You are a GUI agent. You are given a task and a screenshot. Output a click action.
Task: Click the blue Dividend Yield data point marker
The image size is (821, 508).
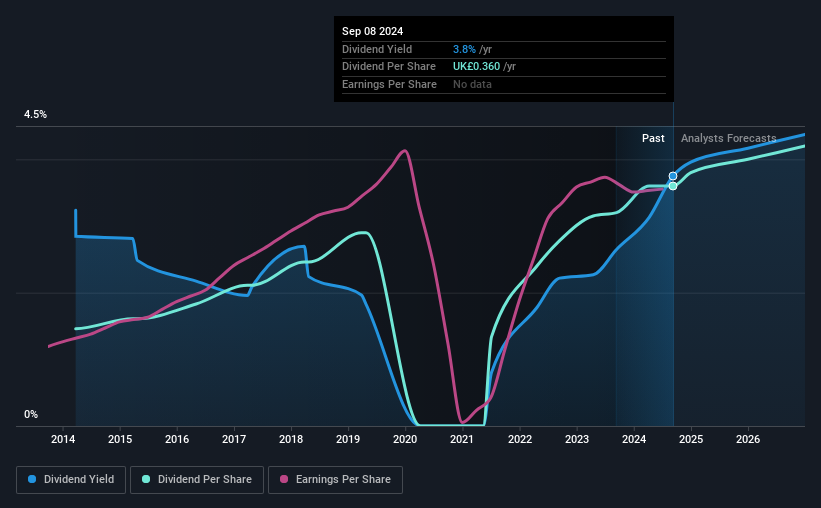pos(673,176)
